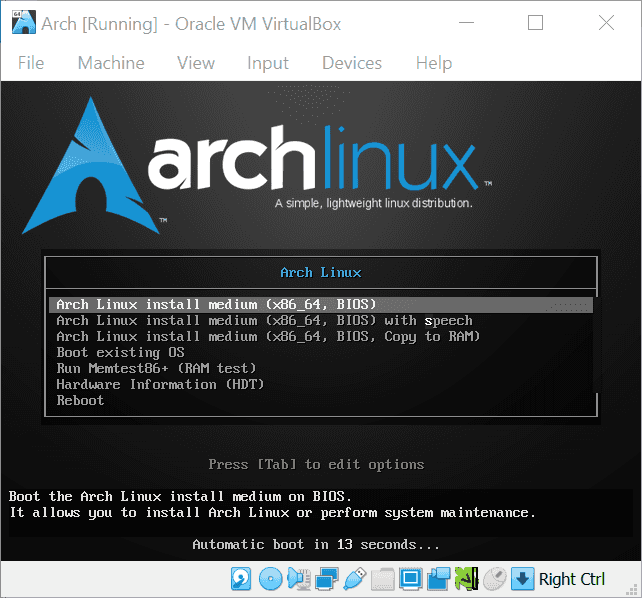
Task: Click the network adapters status icon
Action: point(326,579)
